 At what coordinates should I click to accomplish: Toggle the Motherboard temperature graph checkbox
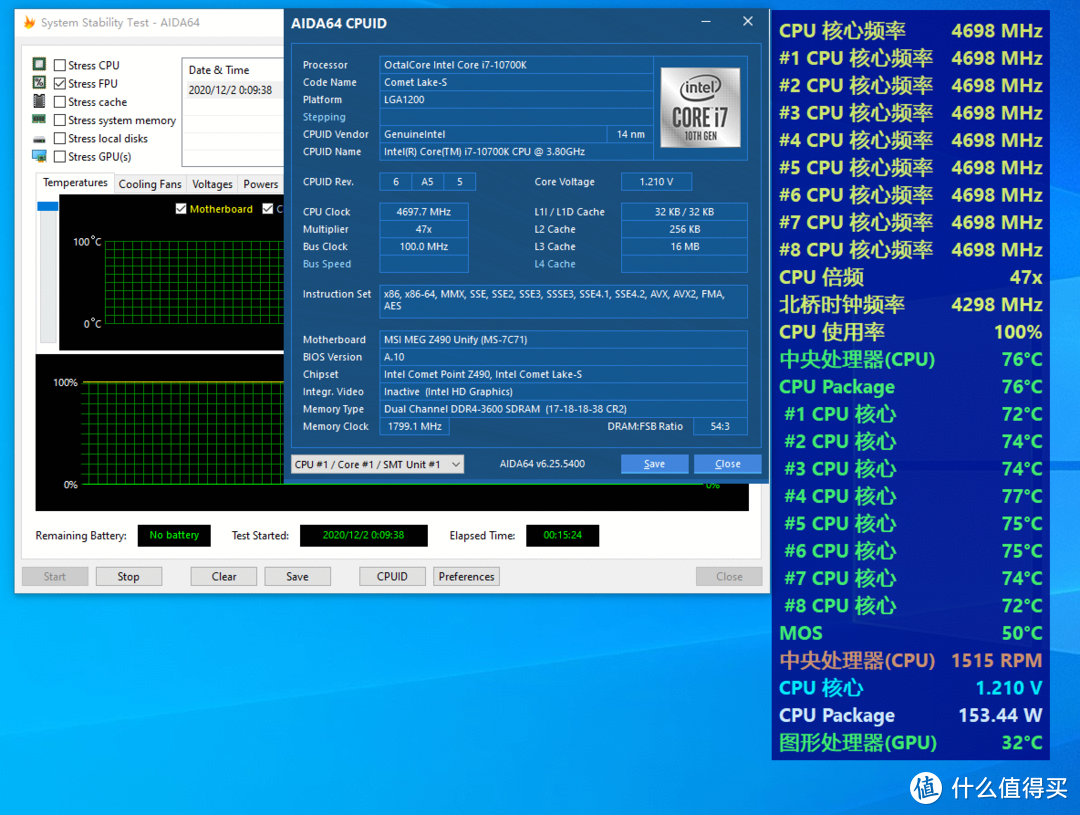tap(181, 209)
